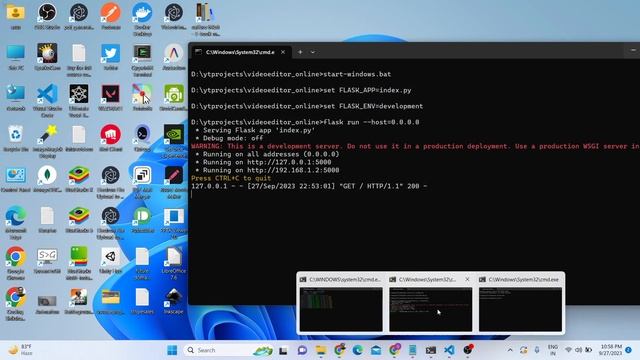Open the MongoDB Compass desktop shortcut

[47, 179]
